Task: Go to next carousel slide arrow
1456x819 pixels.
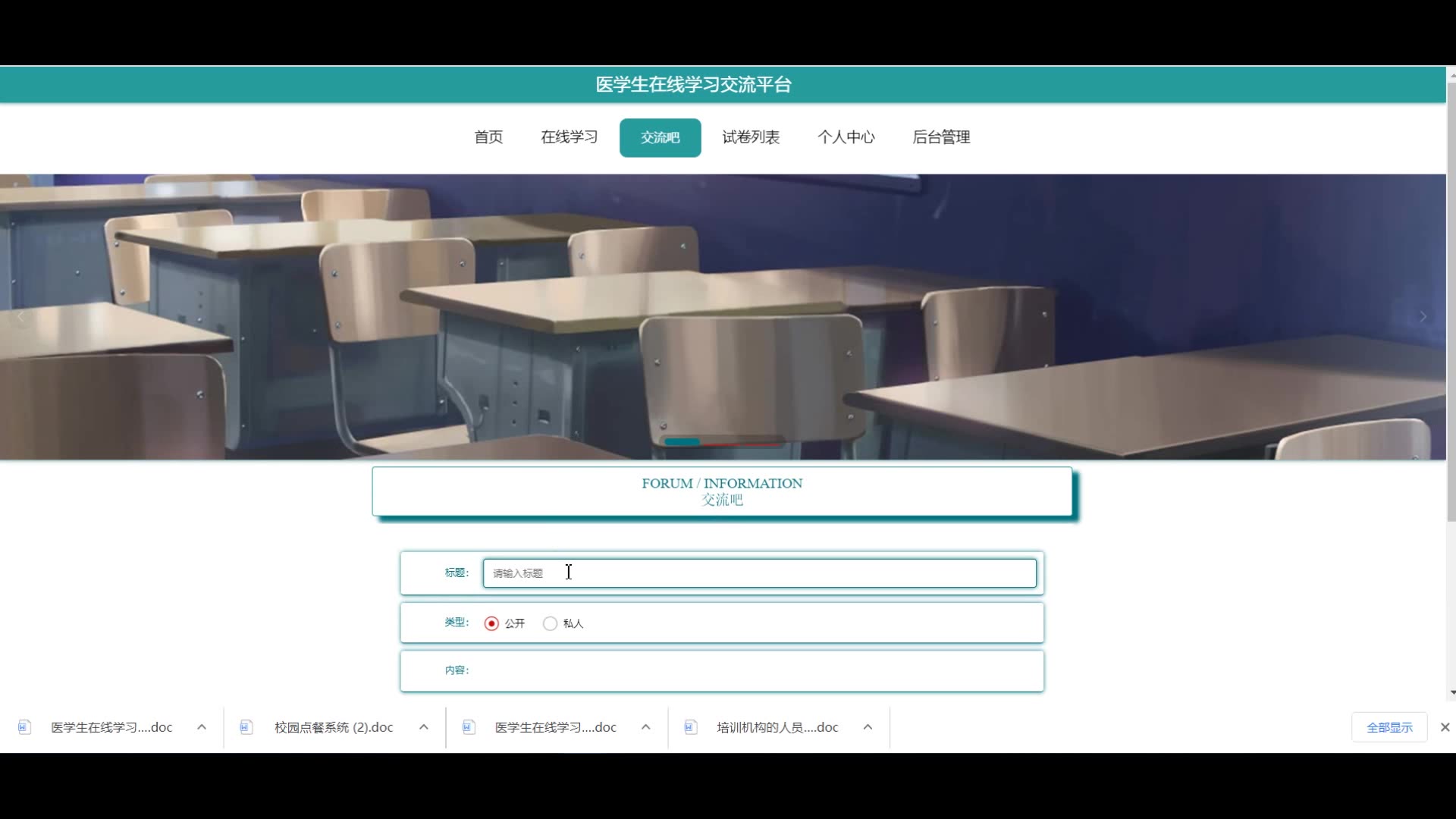Action: point(1423,317)
